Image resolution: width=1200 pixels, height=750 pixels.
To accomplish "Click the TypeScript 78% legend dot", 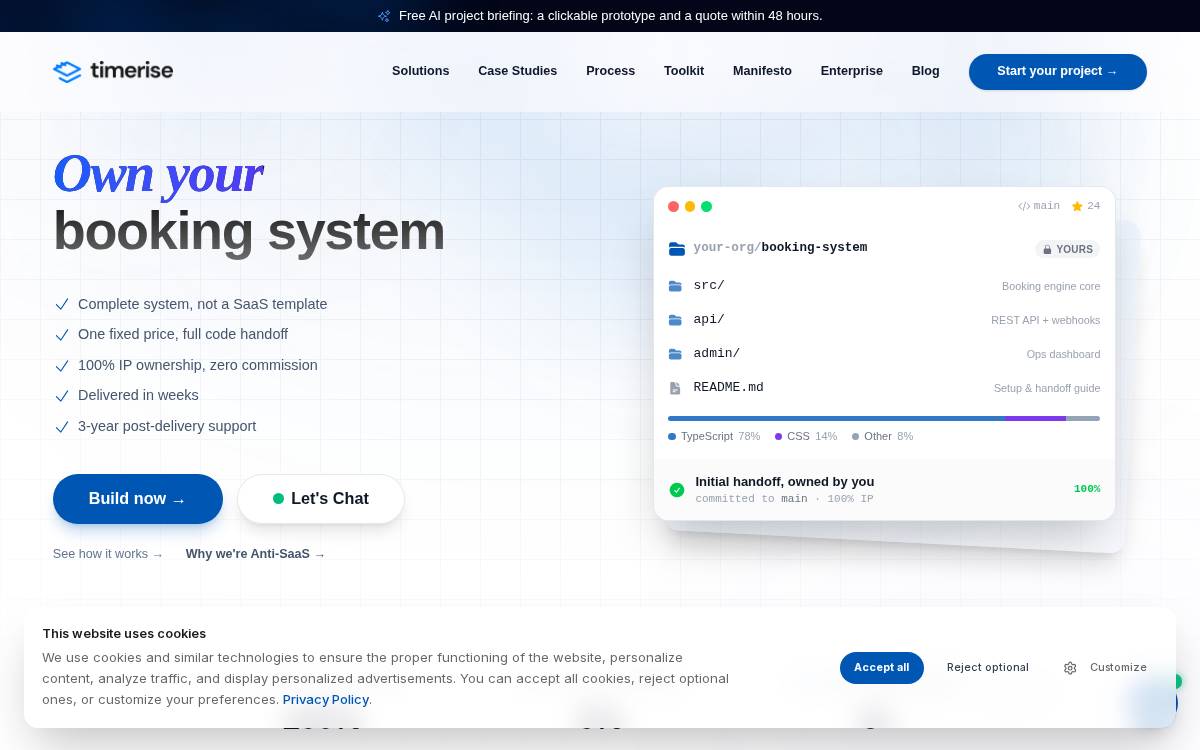I will 672,437.
